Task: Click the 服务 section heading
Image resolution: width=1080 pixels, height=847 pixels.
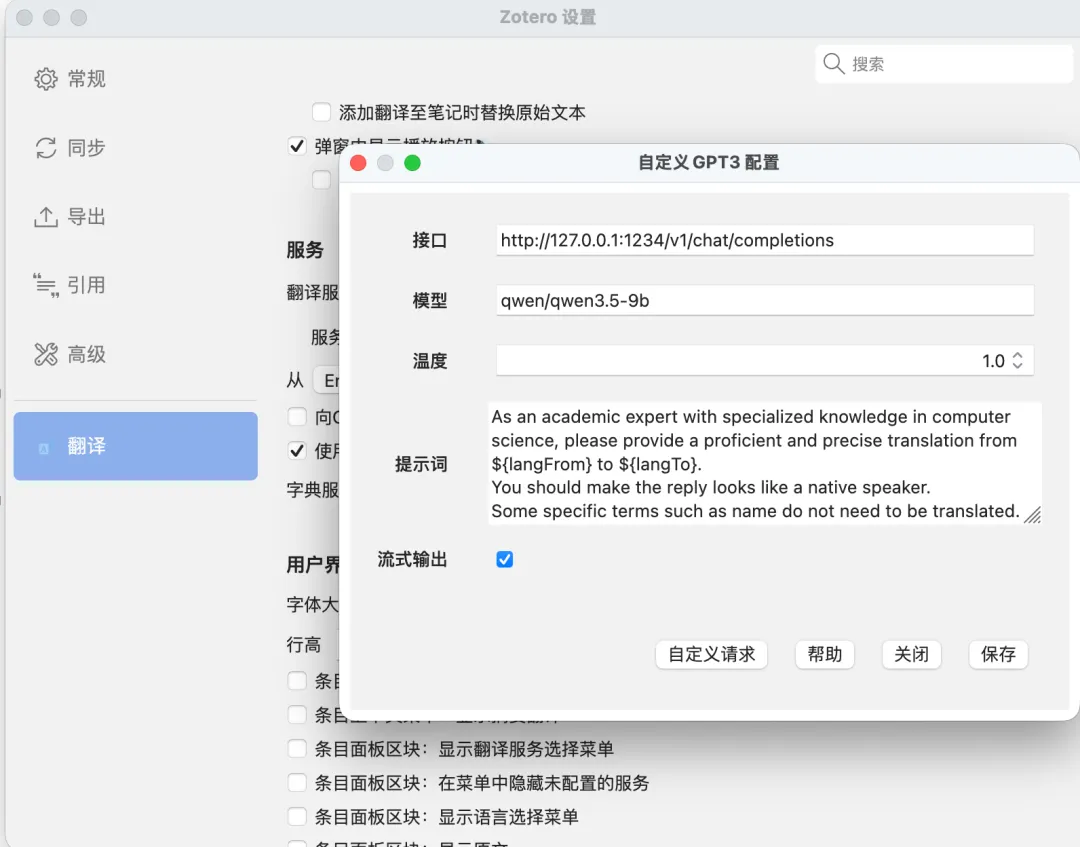Action: (x=305, y=249)
